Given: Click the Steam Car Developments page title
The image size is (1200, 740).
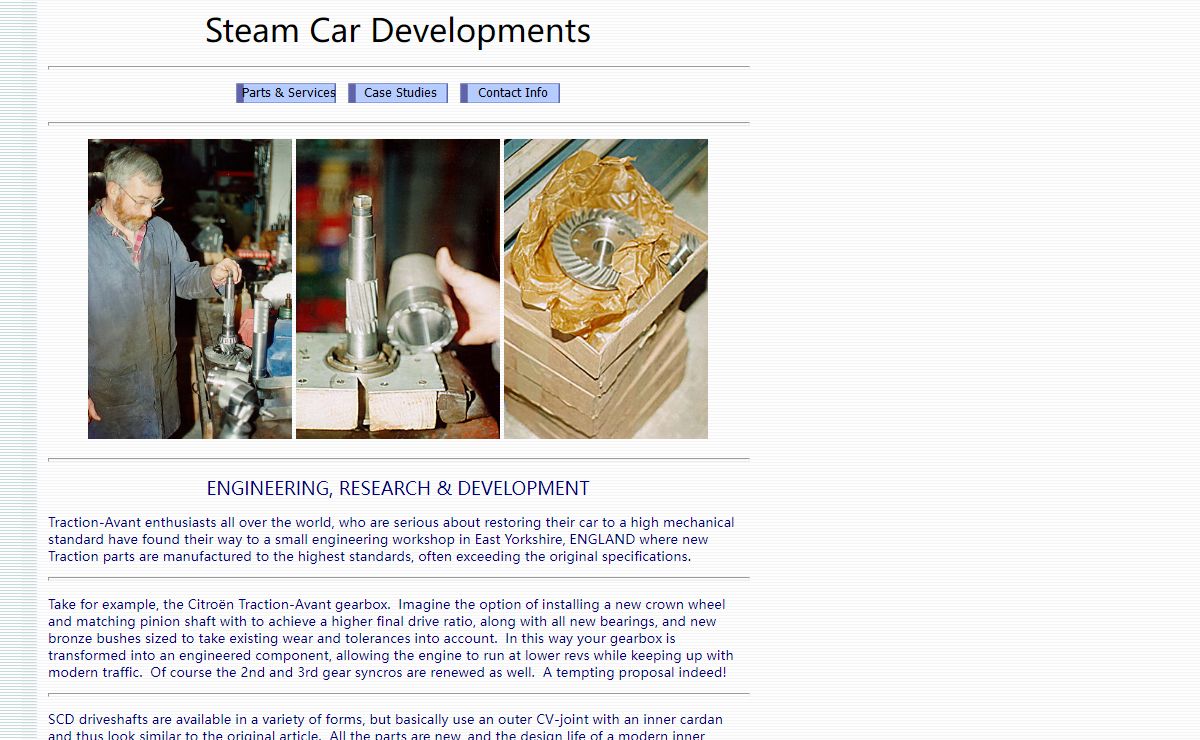Looking at the screenshot, I should 398,30.
